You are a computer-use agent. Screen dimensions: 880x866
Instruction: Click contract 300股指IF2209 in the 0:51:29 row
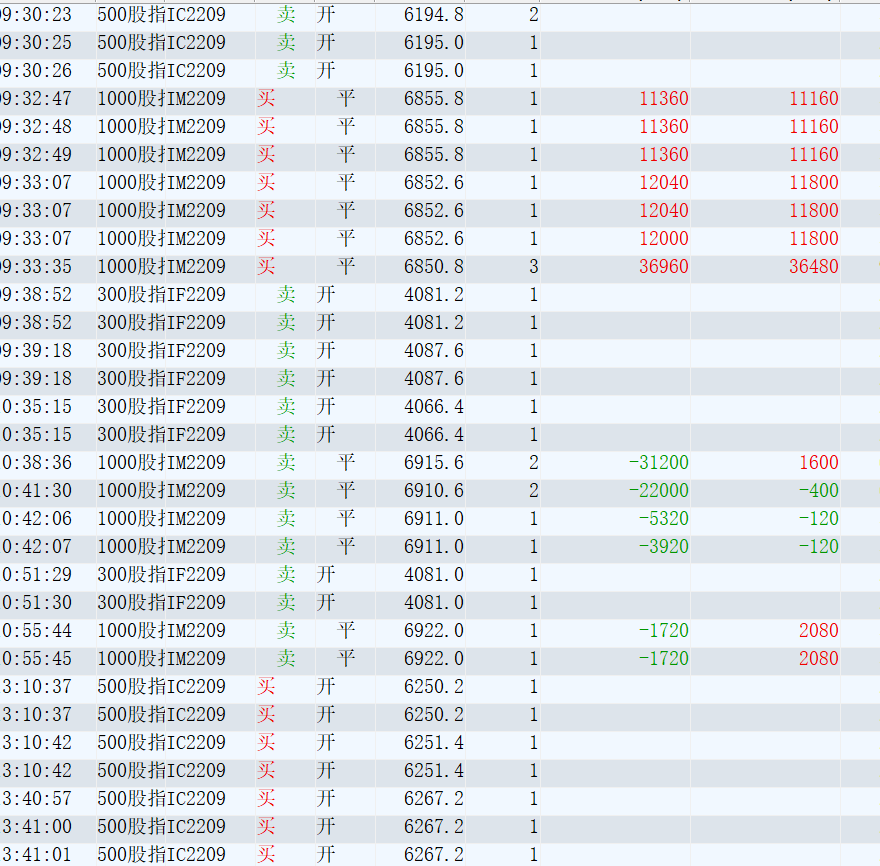(x=162, y=575)
